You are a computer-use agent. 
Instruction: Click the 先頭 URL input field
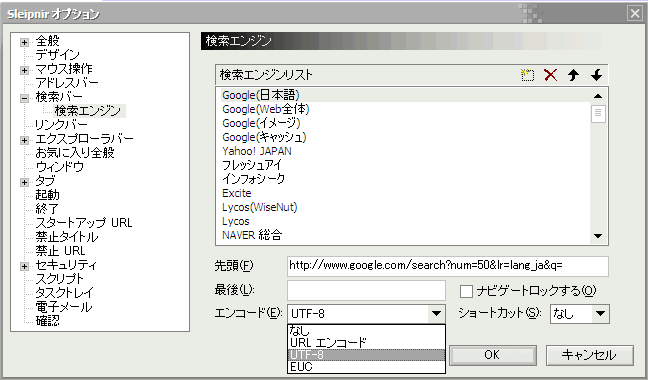tap(448, 266)
